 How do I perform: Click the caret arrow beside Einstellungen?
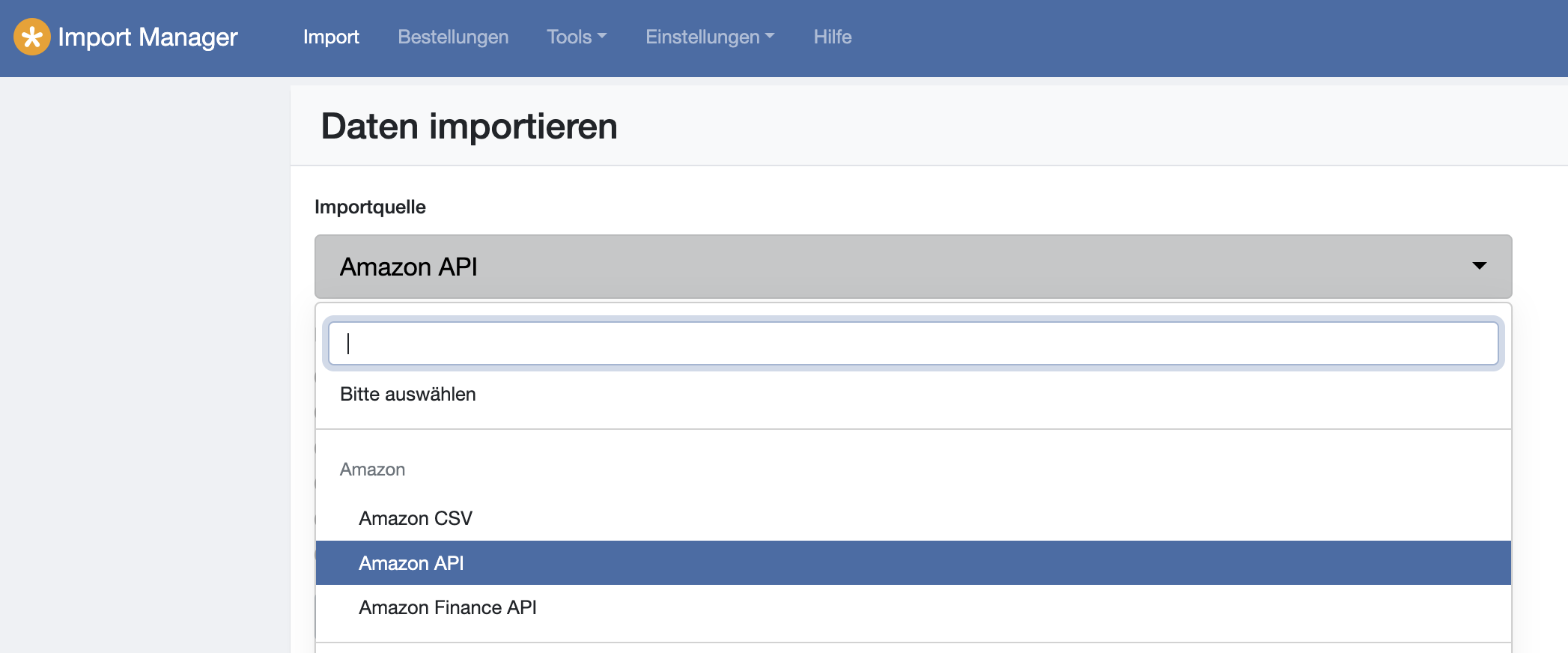pos(770,36)
